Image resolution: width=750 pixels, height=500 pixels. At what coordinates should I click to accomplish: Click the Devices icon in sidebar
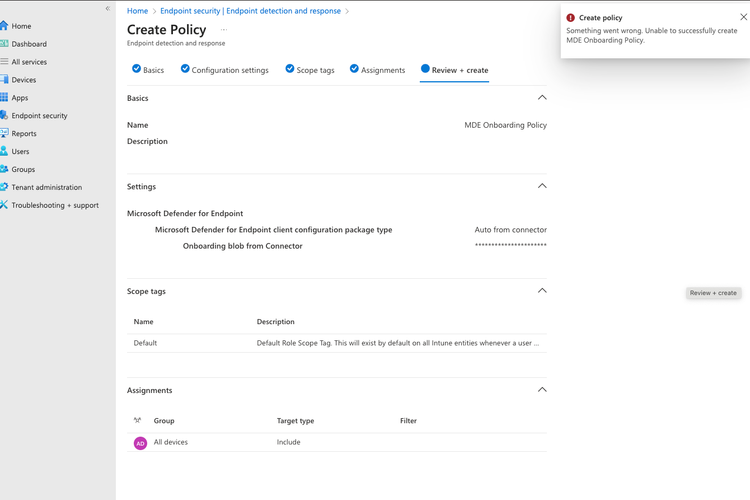[x=4, y=79]
